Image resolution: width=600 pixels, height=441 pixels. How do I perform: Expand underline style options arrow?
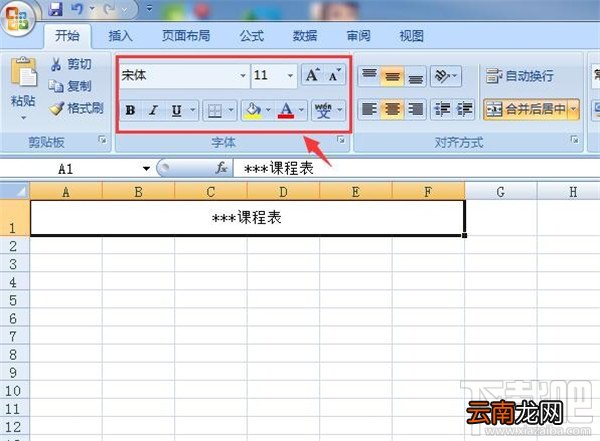(192, 110)
